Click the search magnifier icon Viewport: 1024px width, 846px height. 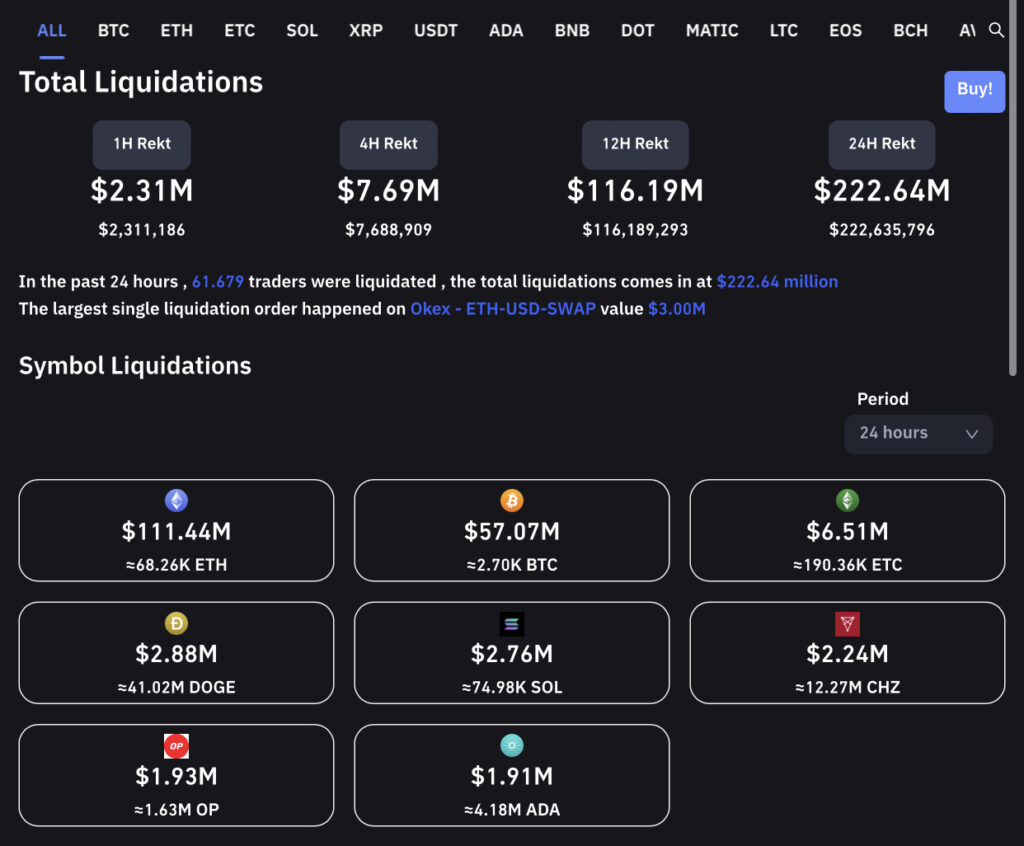pyautogui.click(x=996, y=30)
